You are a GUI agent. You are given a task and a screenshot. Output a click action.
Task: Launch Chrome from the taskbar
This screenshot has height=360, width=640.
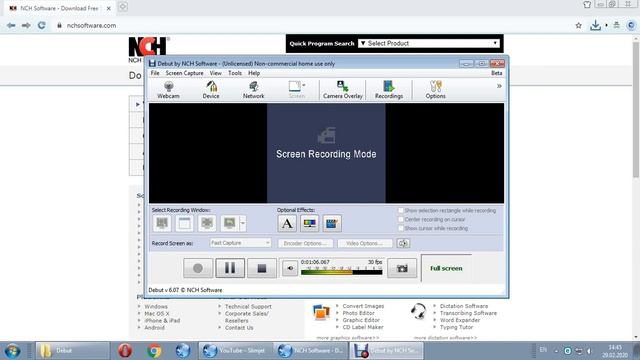[x=154, y=351]
